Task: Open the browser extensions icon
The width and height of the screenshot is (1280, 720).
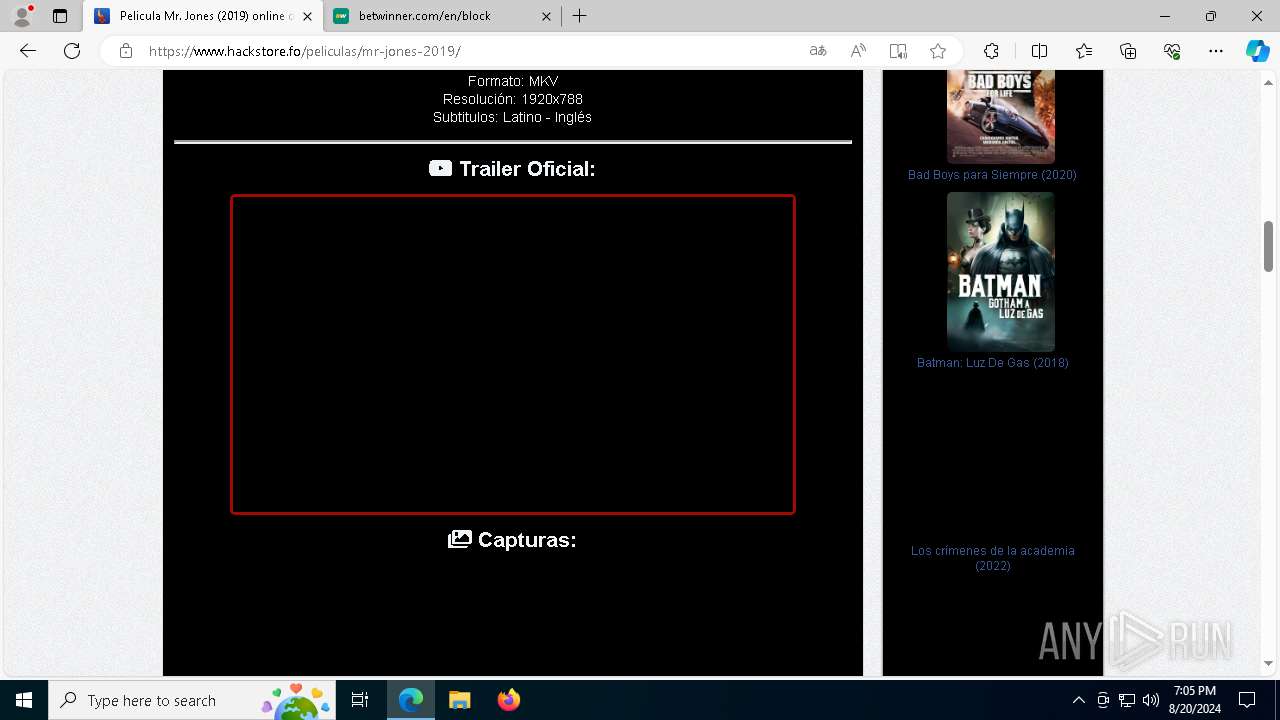Action: [x=991, y=51]
